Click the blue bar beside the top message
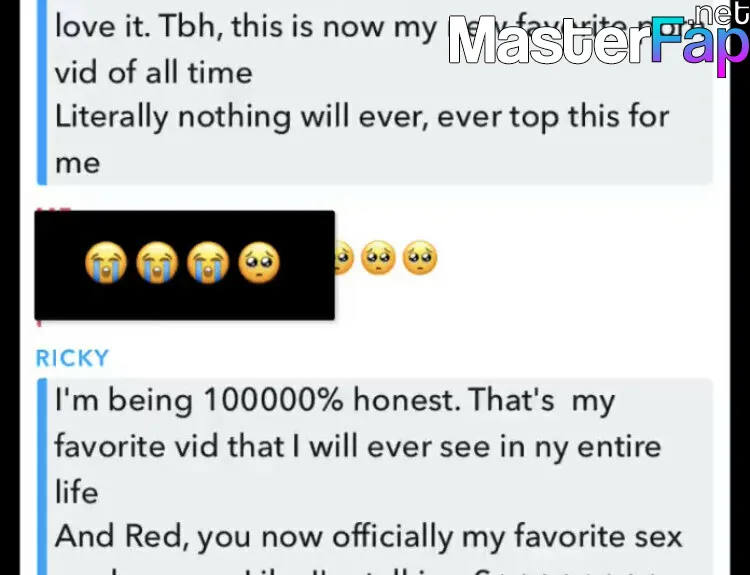This screenshot has height=575, width=750. (x=42, y=92)
